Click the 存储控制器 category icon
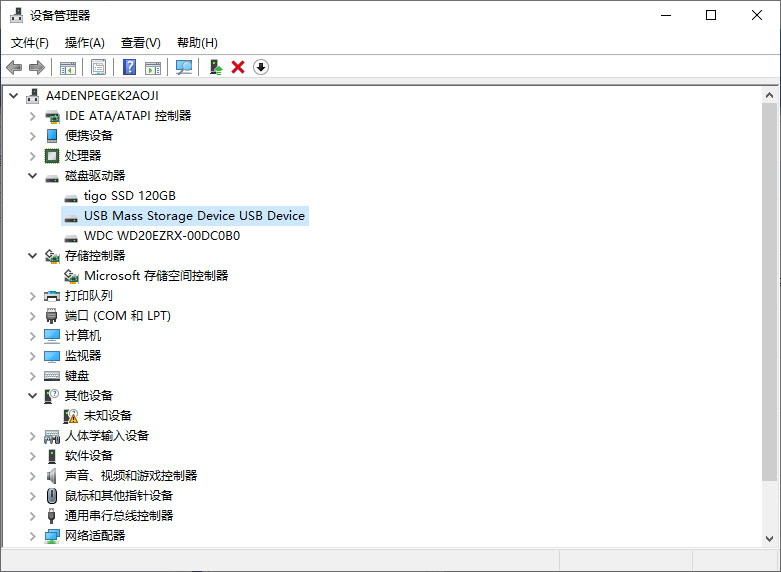This screenshot has width=781, height=572. click(x=52, y=256)
